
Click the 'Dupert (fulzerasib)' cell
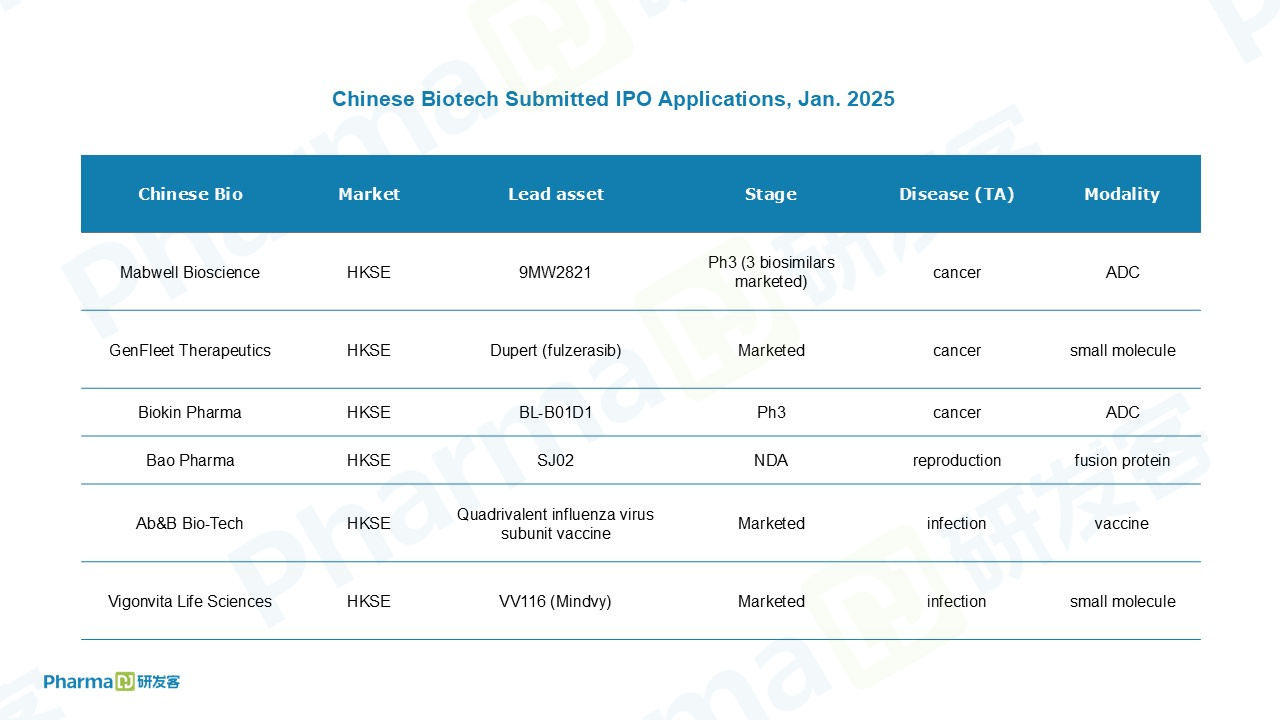click(556, 350)
